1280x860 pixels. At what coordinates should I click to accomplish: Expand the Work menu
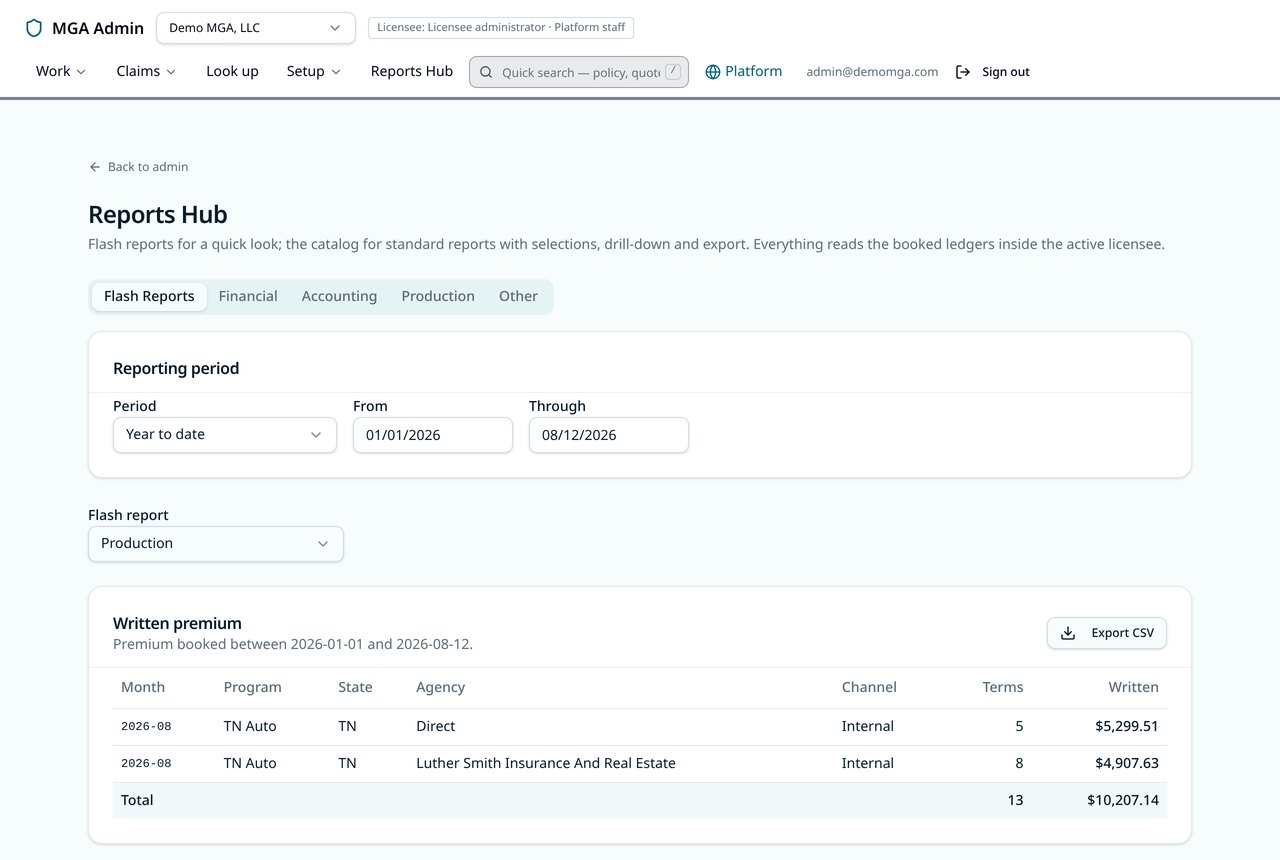point(61,71)
